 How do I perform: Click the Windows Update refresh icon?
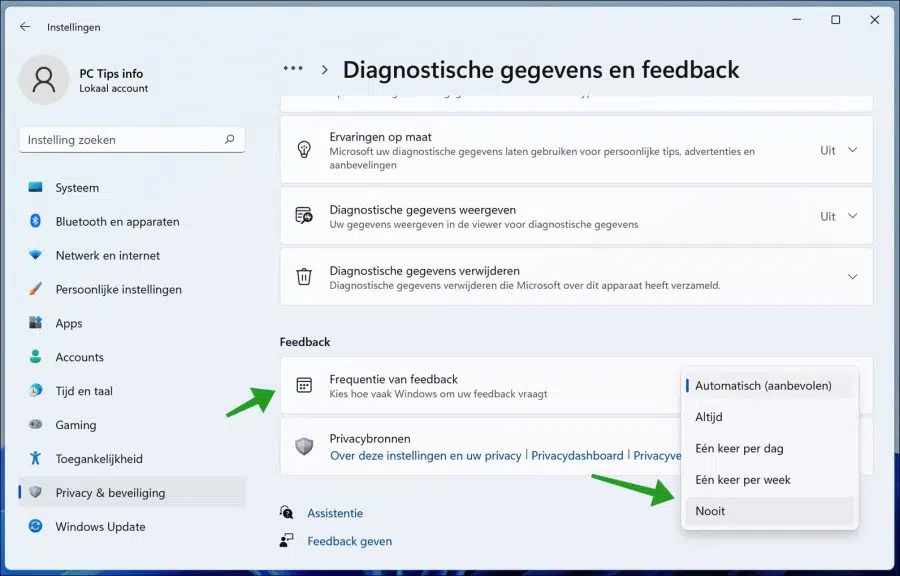tap(36, 526)
